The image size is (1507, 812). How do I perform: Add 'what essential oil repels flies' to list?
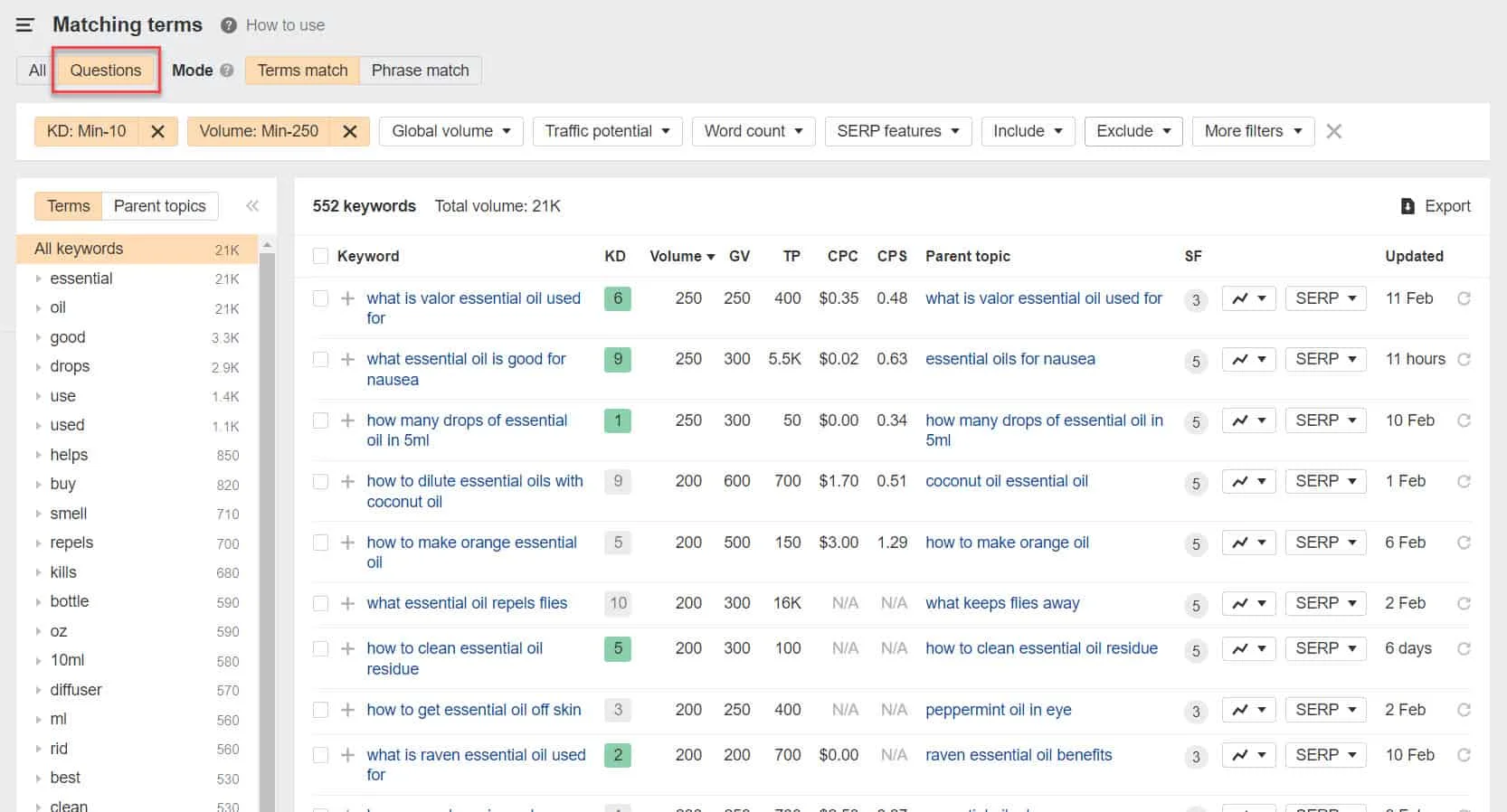click(347, 603)
